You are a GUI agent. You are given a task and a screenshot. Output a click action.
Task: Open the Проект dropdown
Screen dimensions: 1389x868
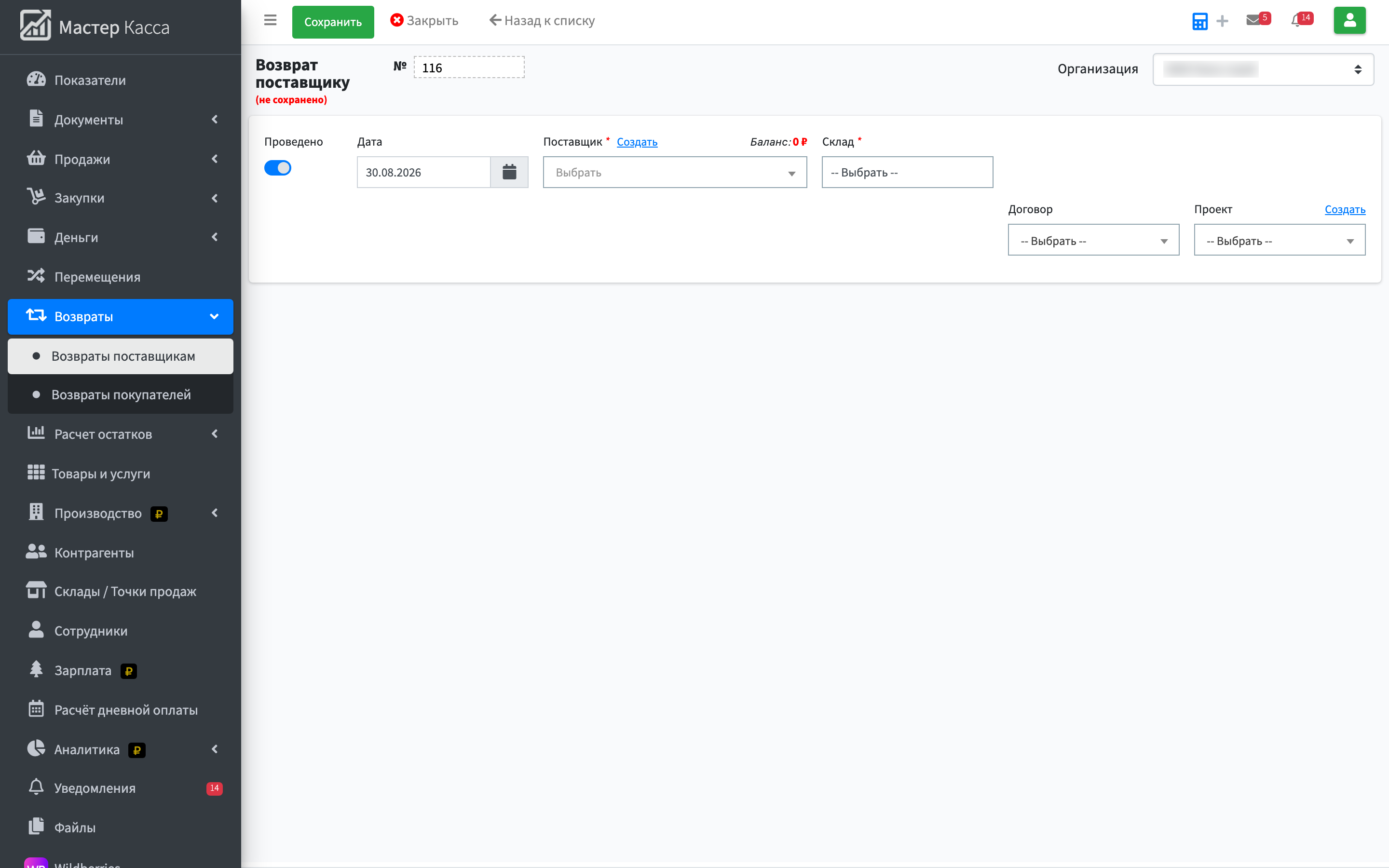click(x=1280, y=240)
